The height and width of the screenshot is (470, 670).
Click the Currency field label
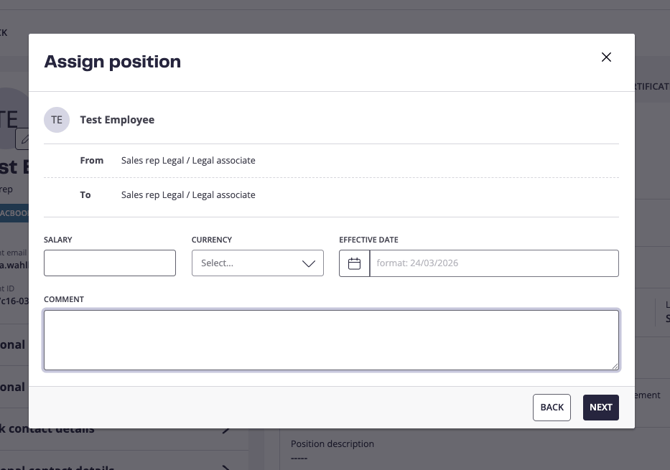[212, 240]
